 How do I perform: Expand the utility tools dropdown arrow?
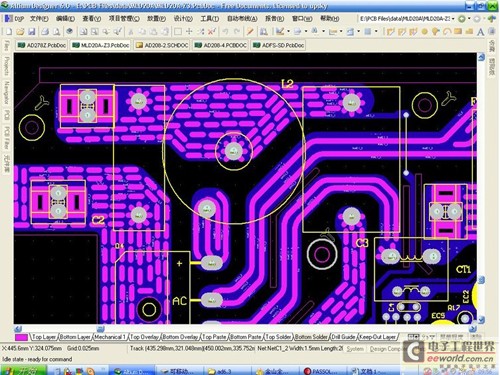[288, 32]
